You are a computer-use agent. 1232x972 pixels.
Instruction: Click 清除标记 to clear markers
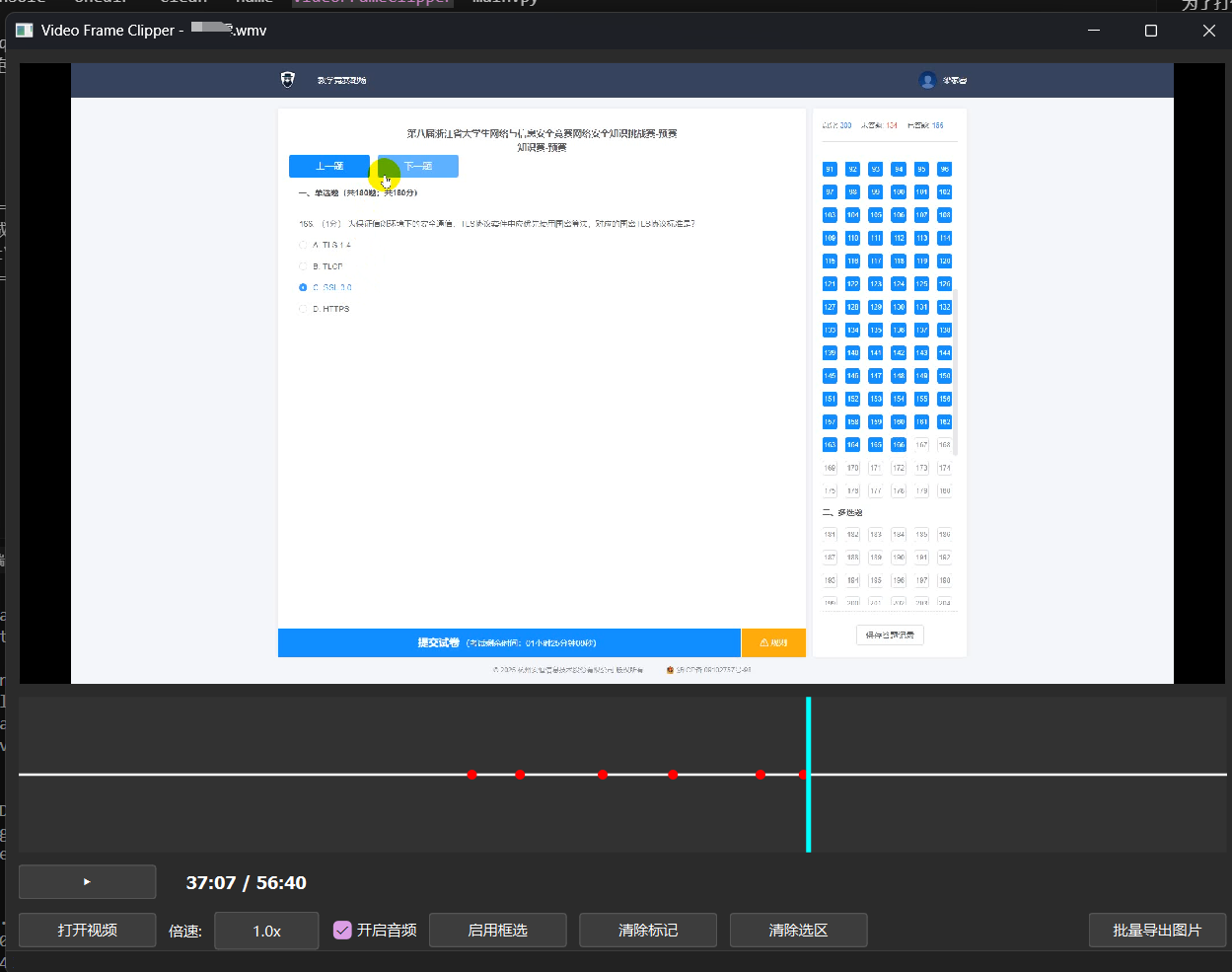[648, 930]
